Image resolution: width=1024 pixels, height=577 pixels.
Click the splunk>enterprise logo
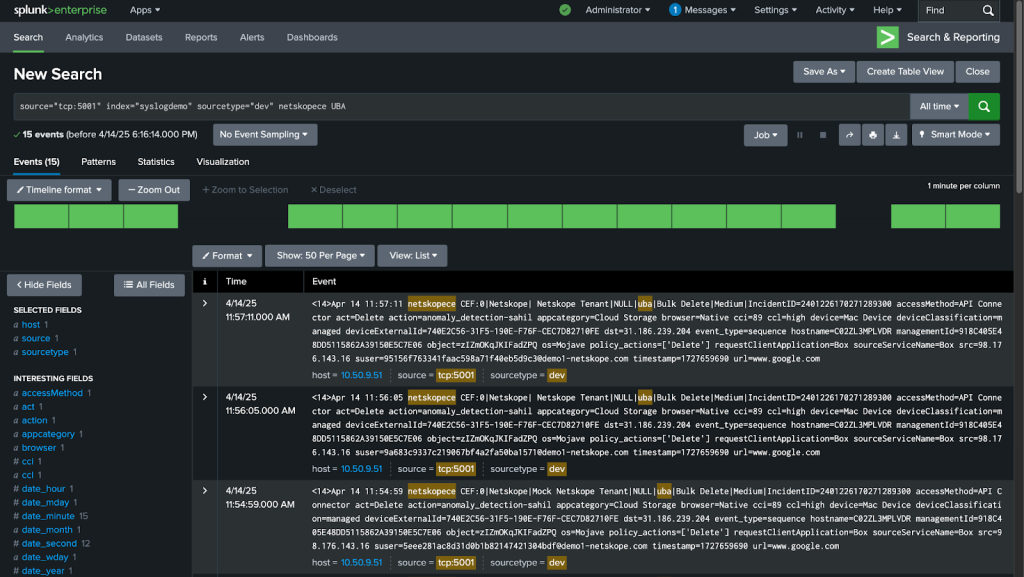(x=60, y=10)
